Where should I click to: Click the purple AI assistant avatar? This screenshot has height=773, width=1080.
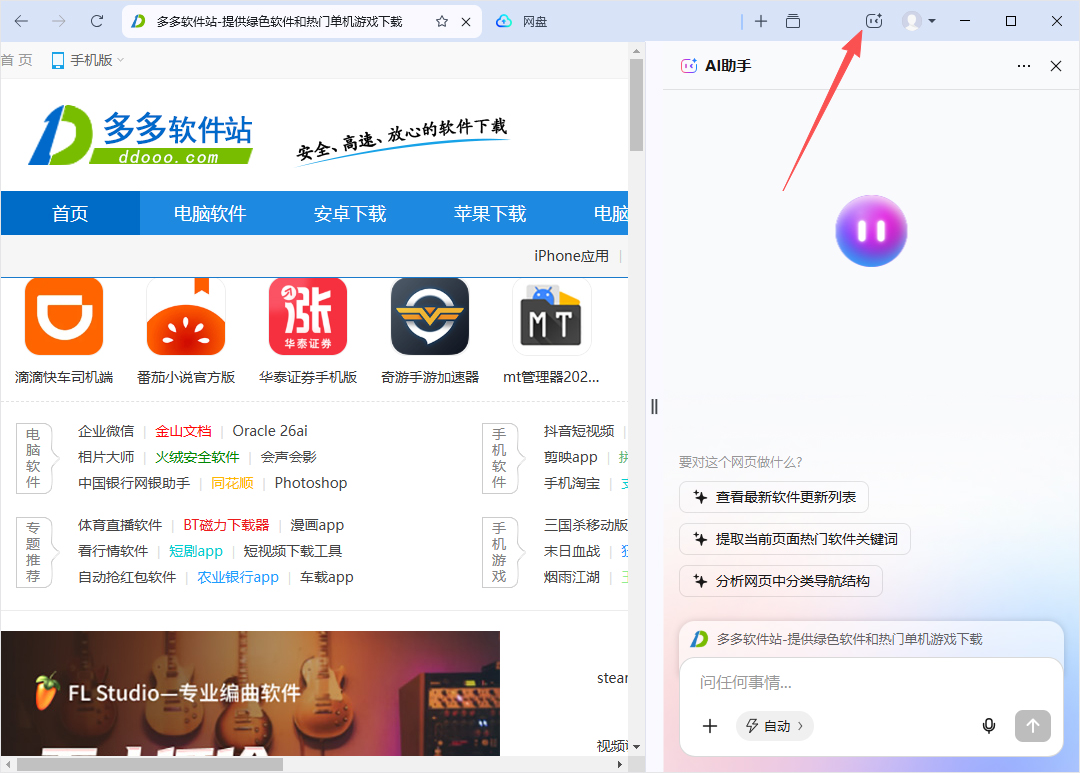871,231
